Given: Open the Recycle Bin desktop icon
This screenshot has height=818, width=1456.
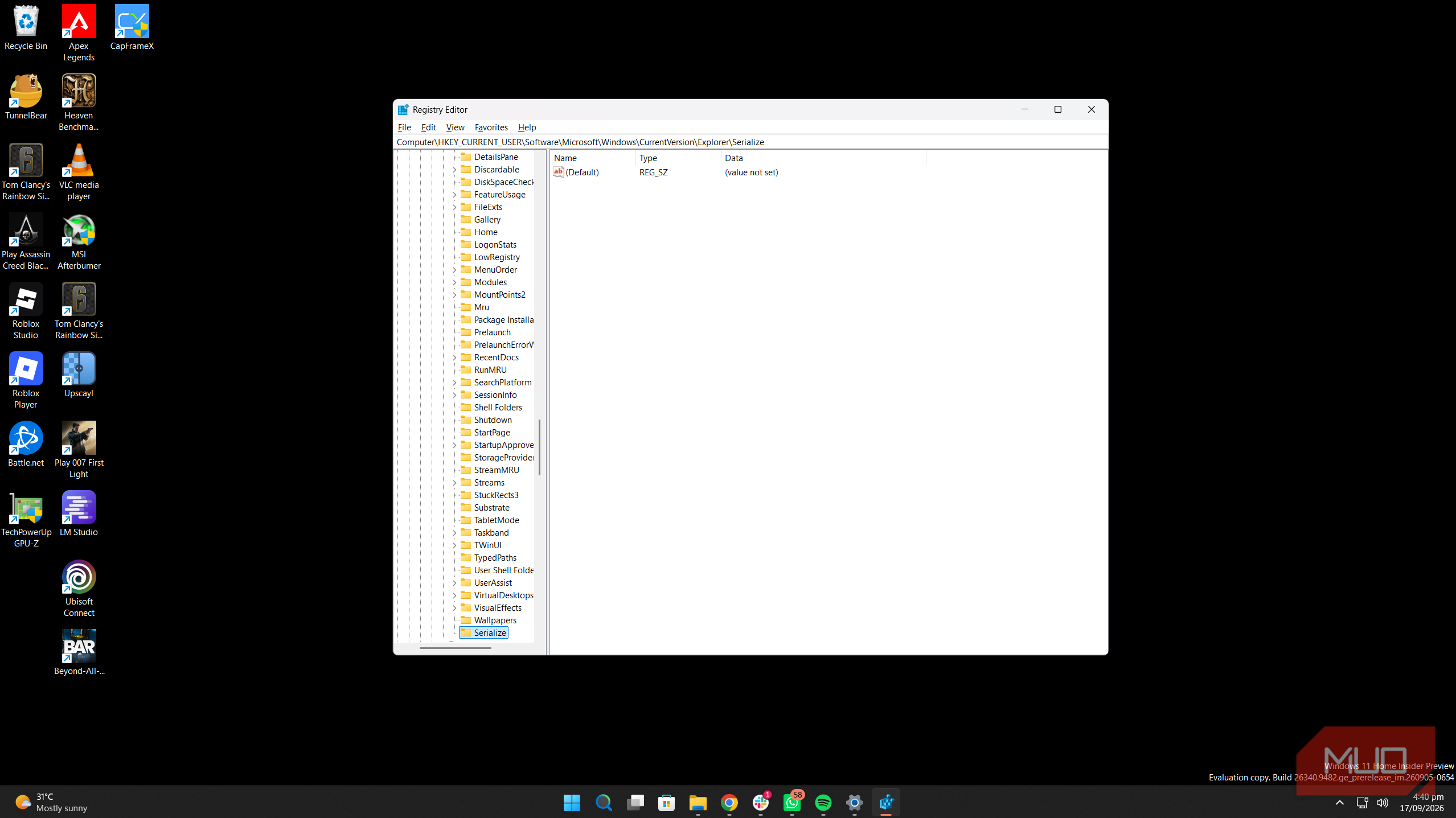Looking at the screenshot, I should 26,27.
